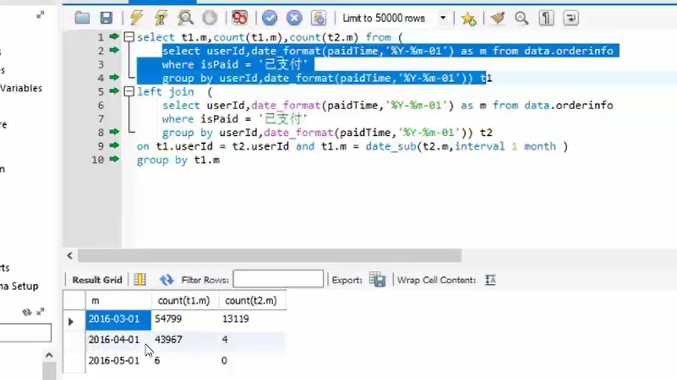Click the 54799 cell
677x380 pixels.
tap(185, 320)
